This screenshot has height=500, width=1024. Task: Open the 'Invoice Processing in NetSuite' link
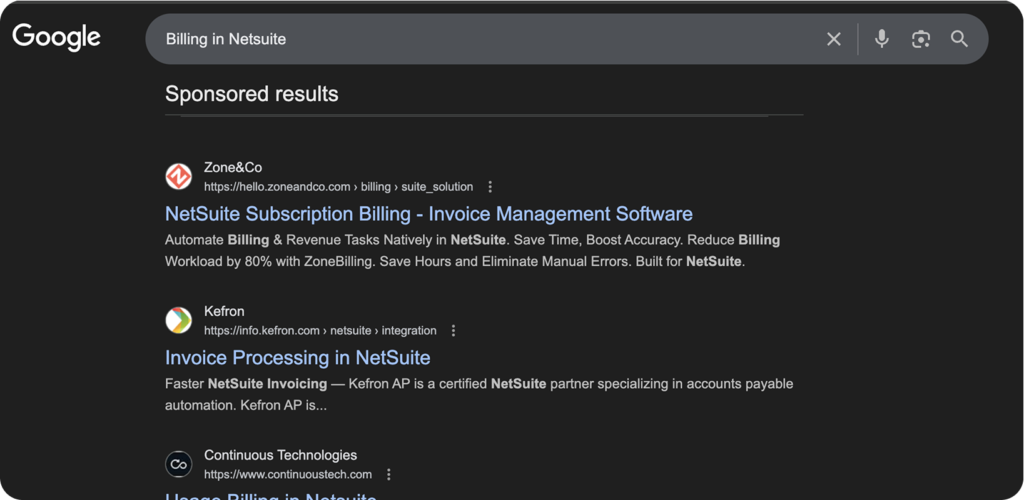tap(297, 357)
